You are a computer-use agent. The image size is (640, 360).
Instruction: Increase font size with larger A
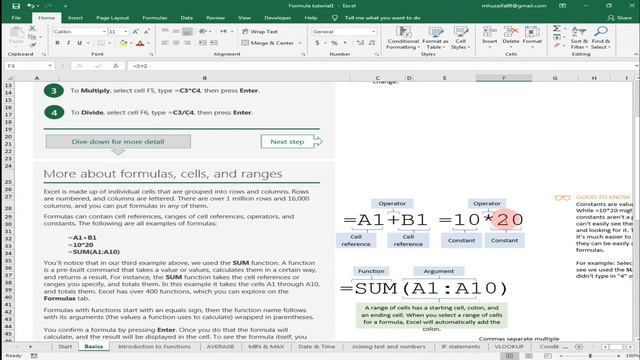pyautogui.click(x=136, y=31)
